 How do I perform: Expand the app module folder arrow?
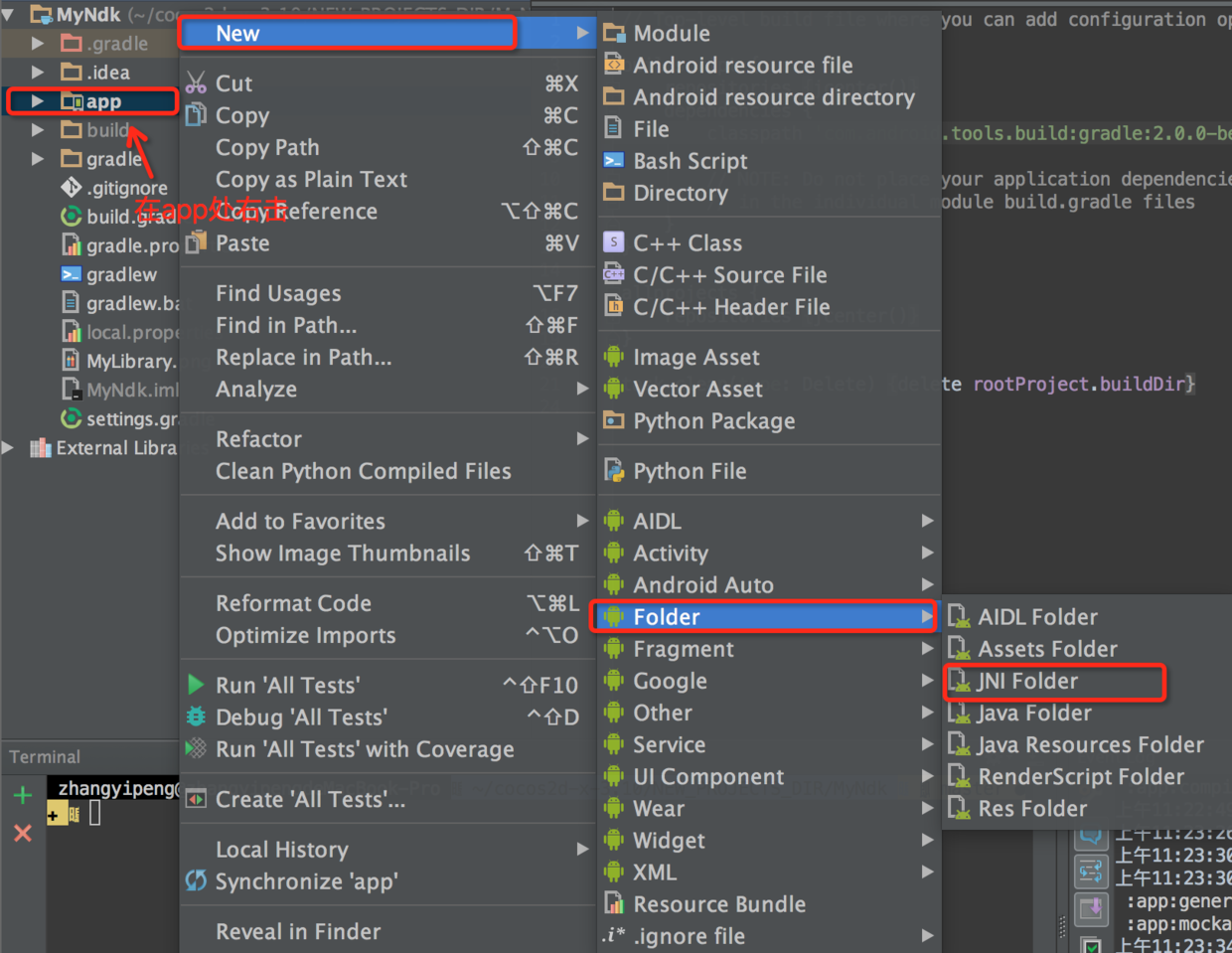pos(38,101)
